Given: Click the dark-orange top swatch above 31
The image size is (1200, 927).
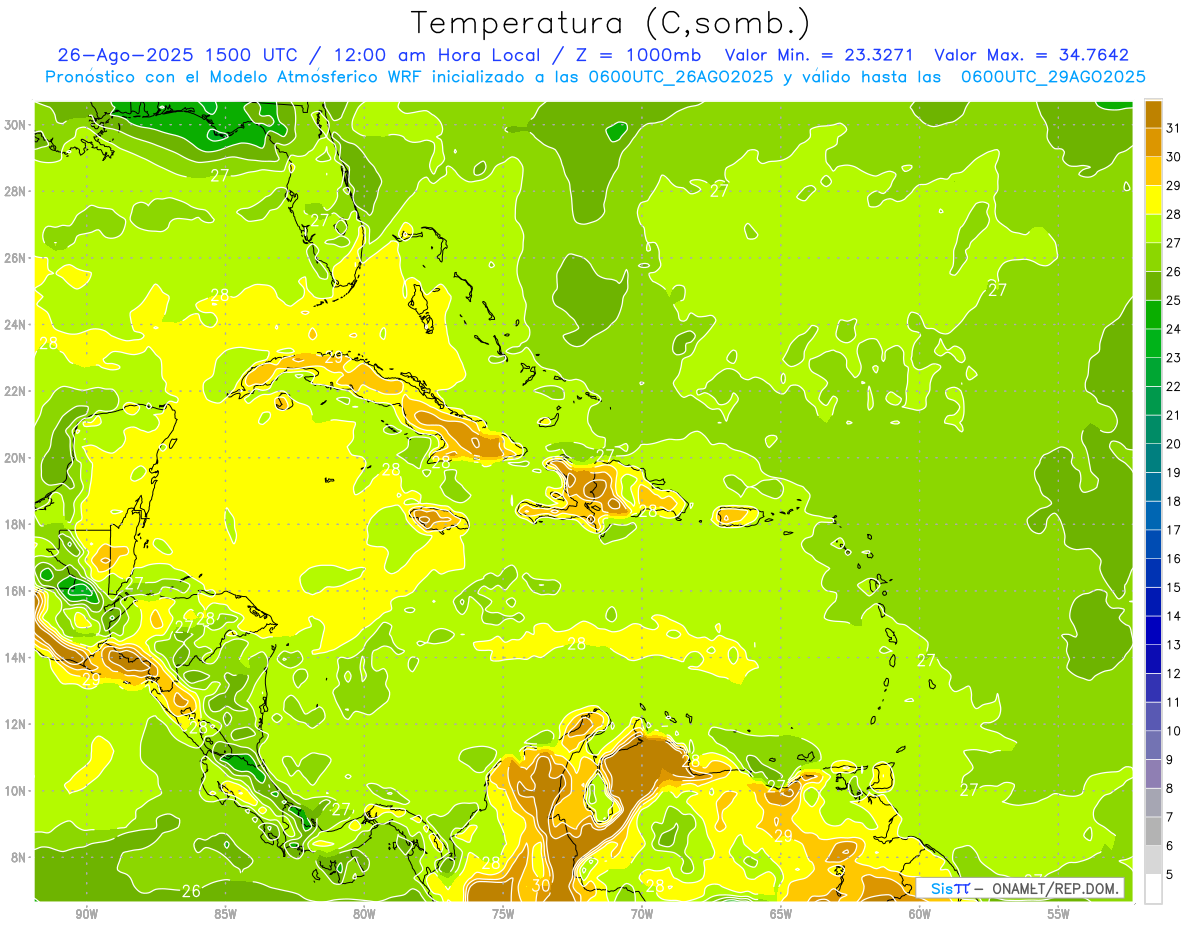Looking at the screenshot, I should pos(1153,114).
